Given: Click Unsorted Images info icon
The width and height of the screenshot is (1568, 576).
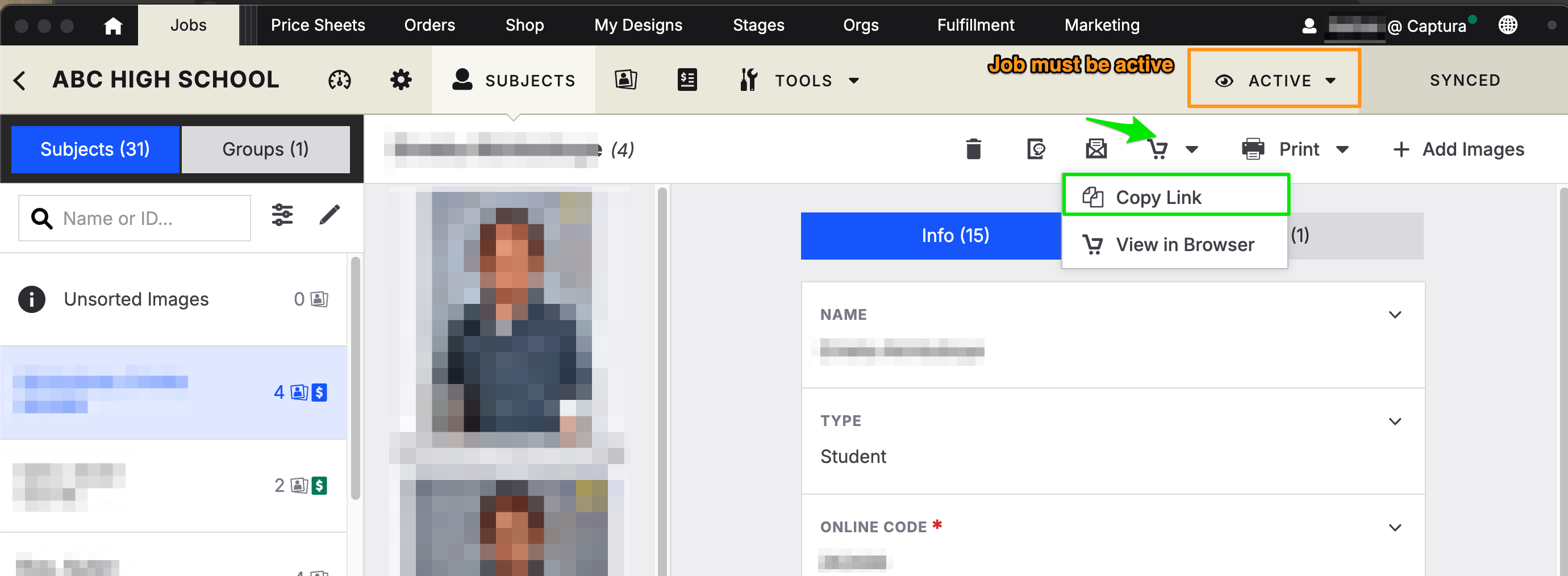Looking at the screenshot, I should pos(32,299).
